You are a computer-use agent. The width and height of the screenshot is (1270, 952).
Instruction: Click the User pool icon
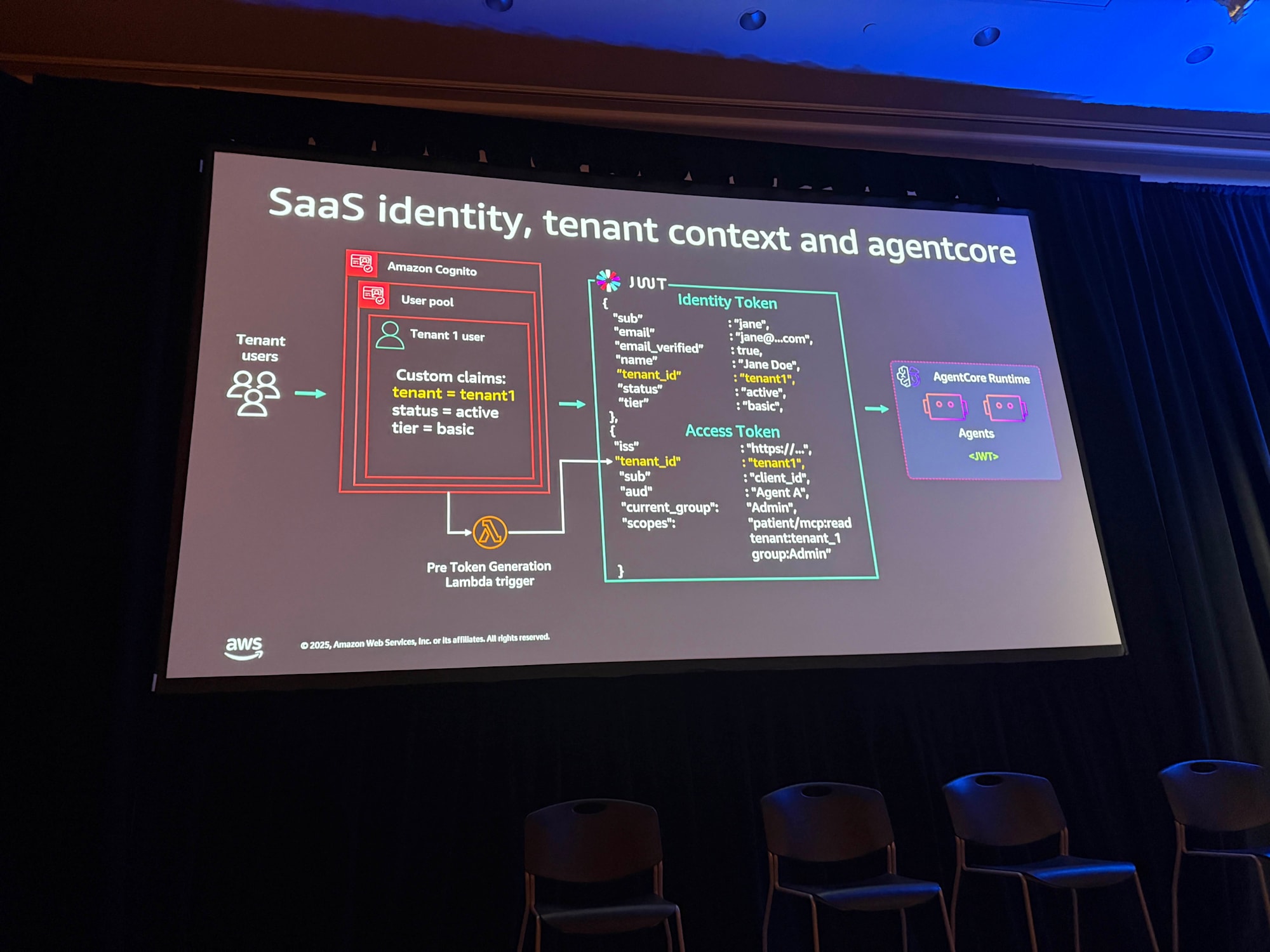(x=373, y=294)
